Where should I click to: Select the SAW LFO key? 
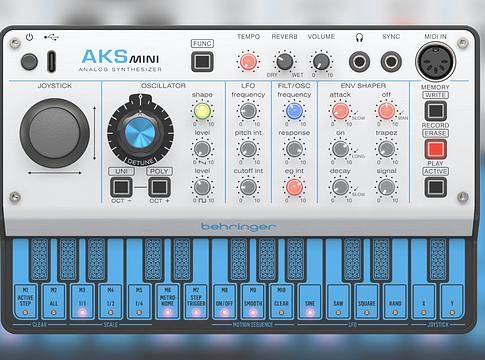(x=338, y=301)
